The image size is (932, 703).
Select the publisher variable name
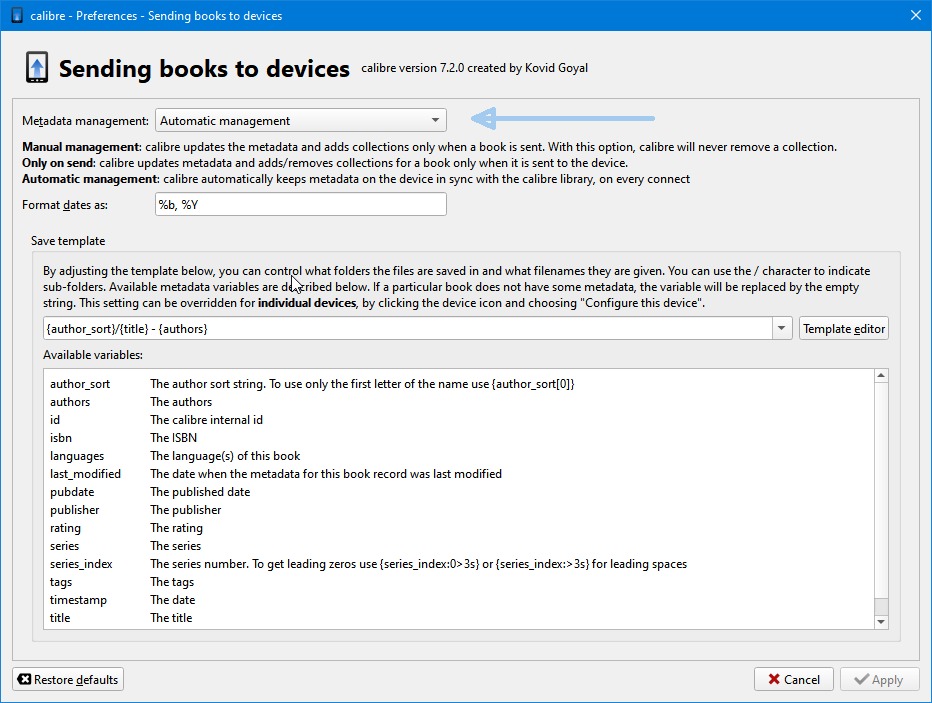pyautogui.click(x=74, y=510)
